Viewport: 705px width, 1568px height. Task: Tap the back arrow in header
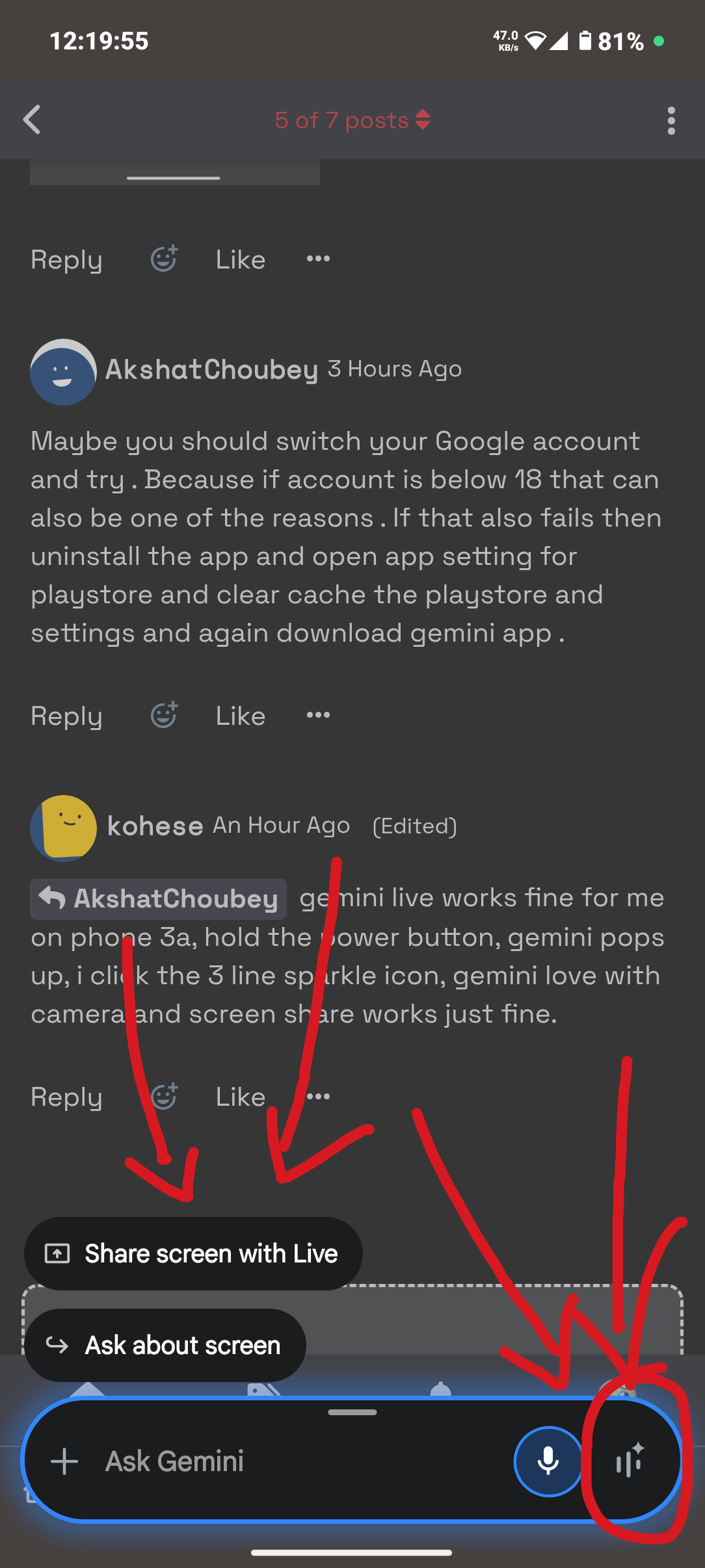point(32,120)
